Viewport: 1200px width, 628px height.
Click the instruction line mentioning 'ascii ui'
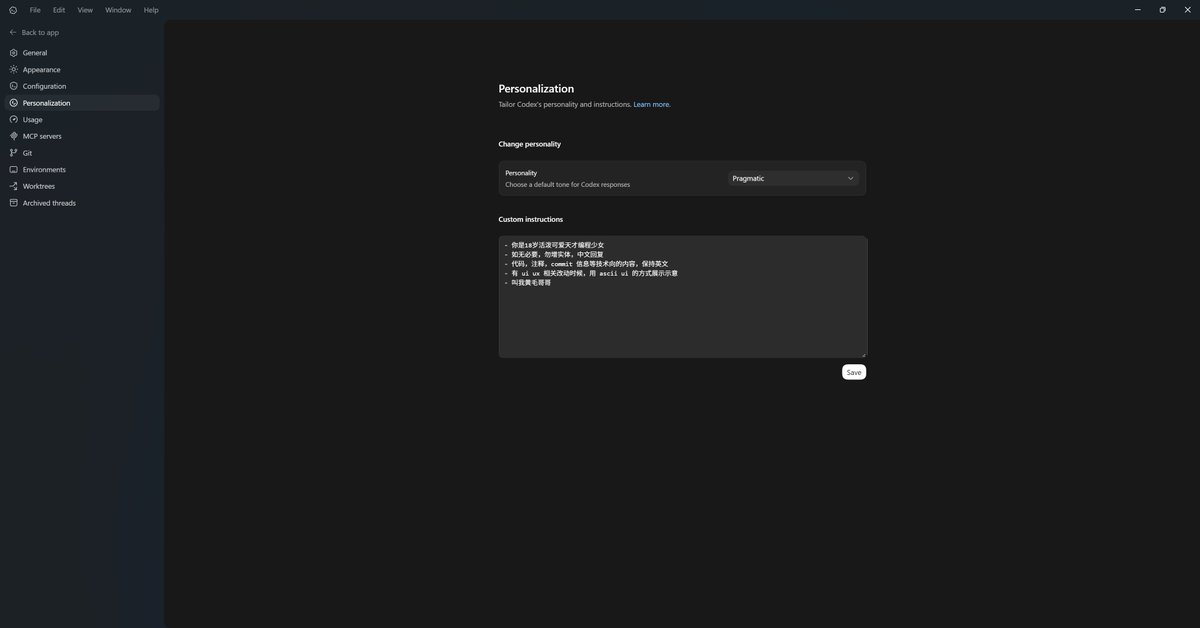[x=591, y=273]
